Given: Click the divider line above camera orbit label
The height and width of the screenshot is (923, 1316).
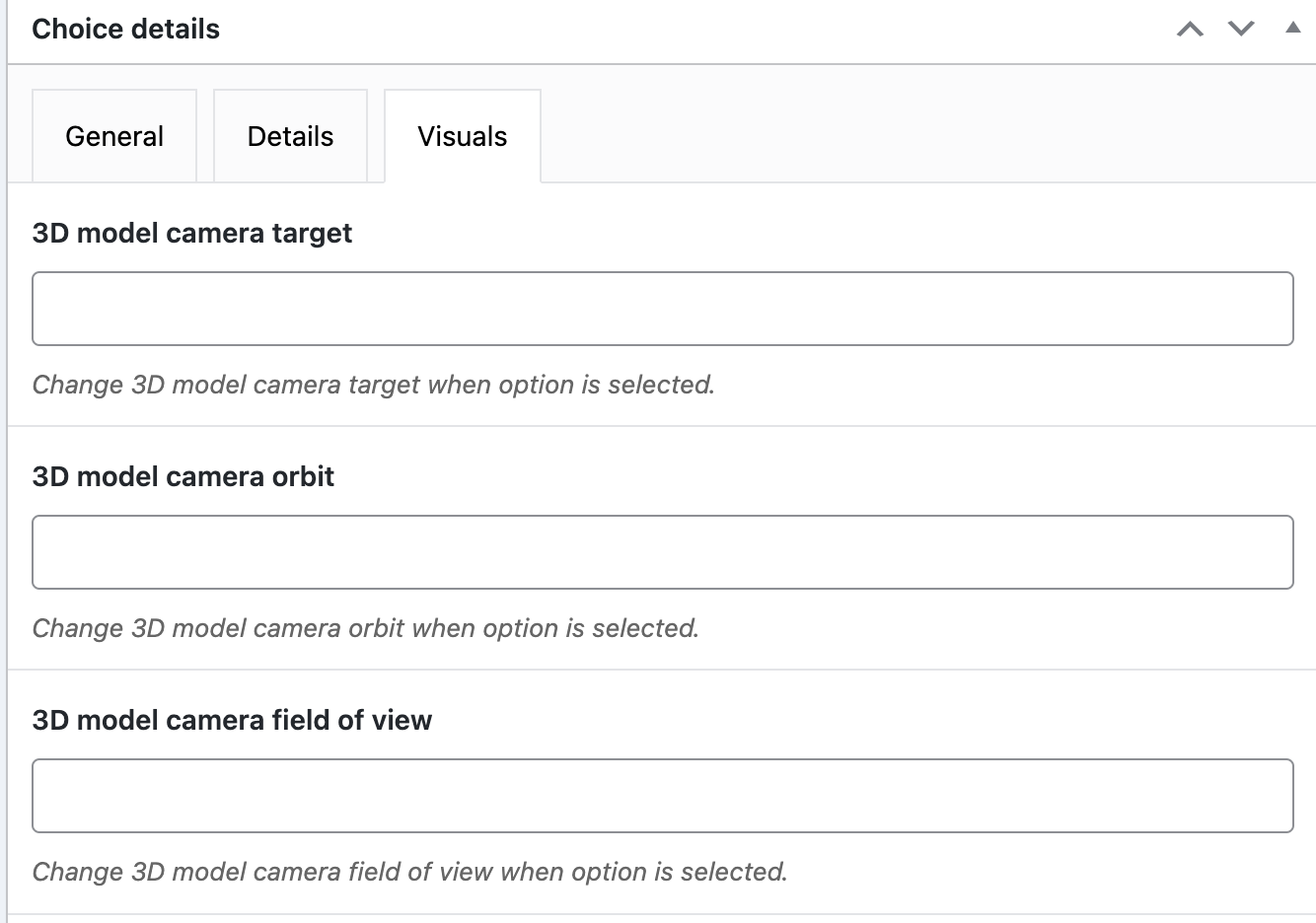Looking at the screenshot, I should tap(662, 426).
